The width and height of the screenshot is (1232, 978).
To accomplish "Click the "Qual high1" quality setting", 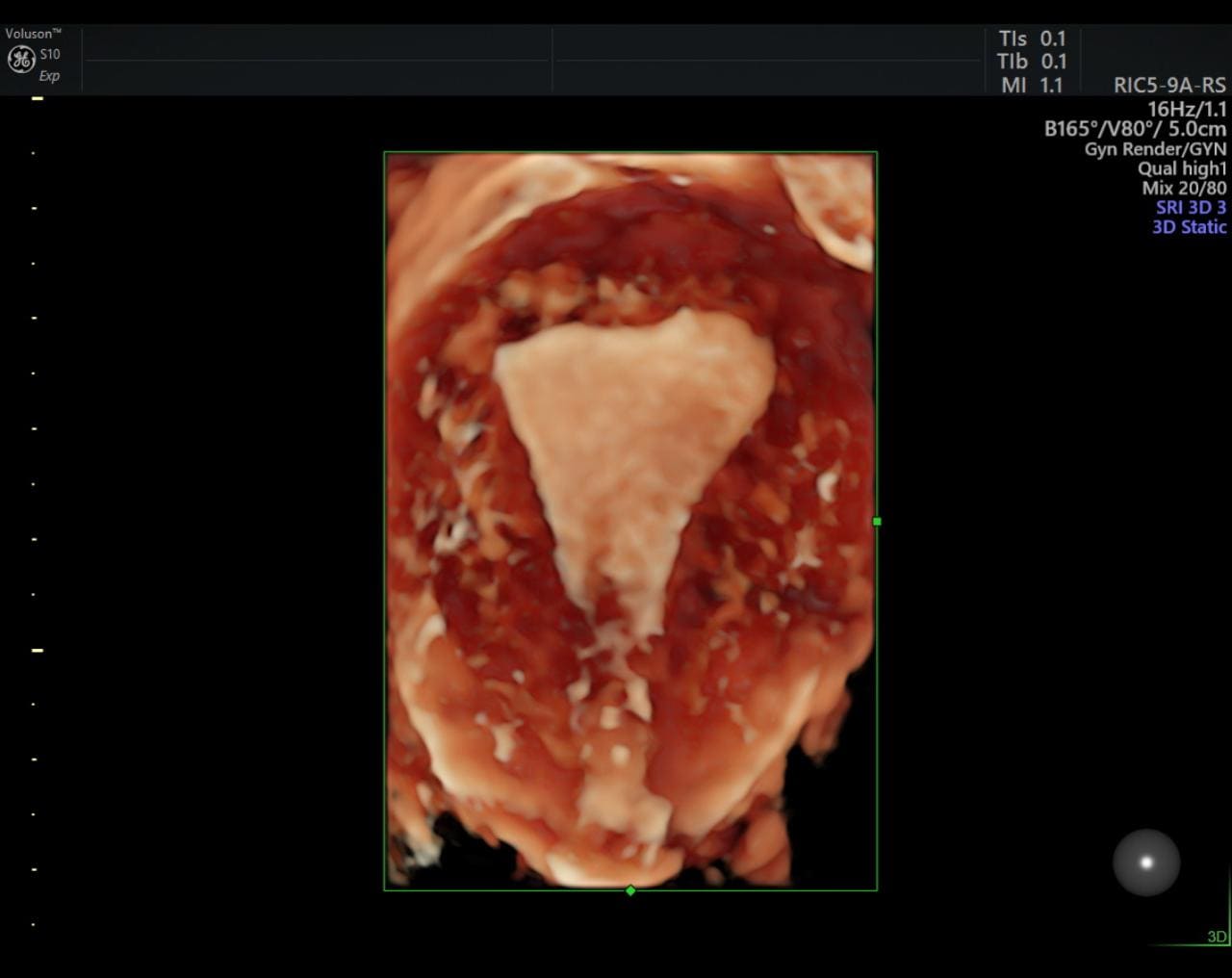I will (1182, 168).
